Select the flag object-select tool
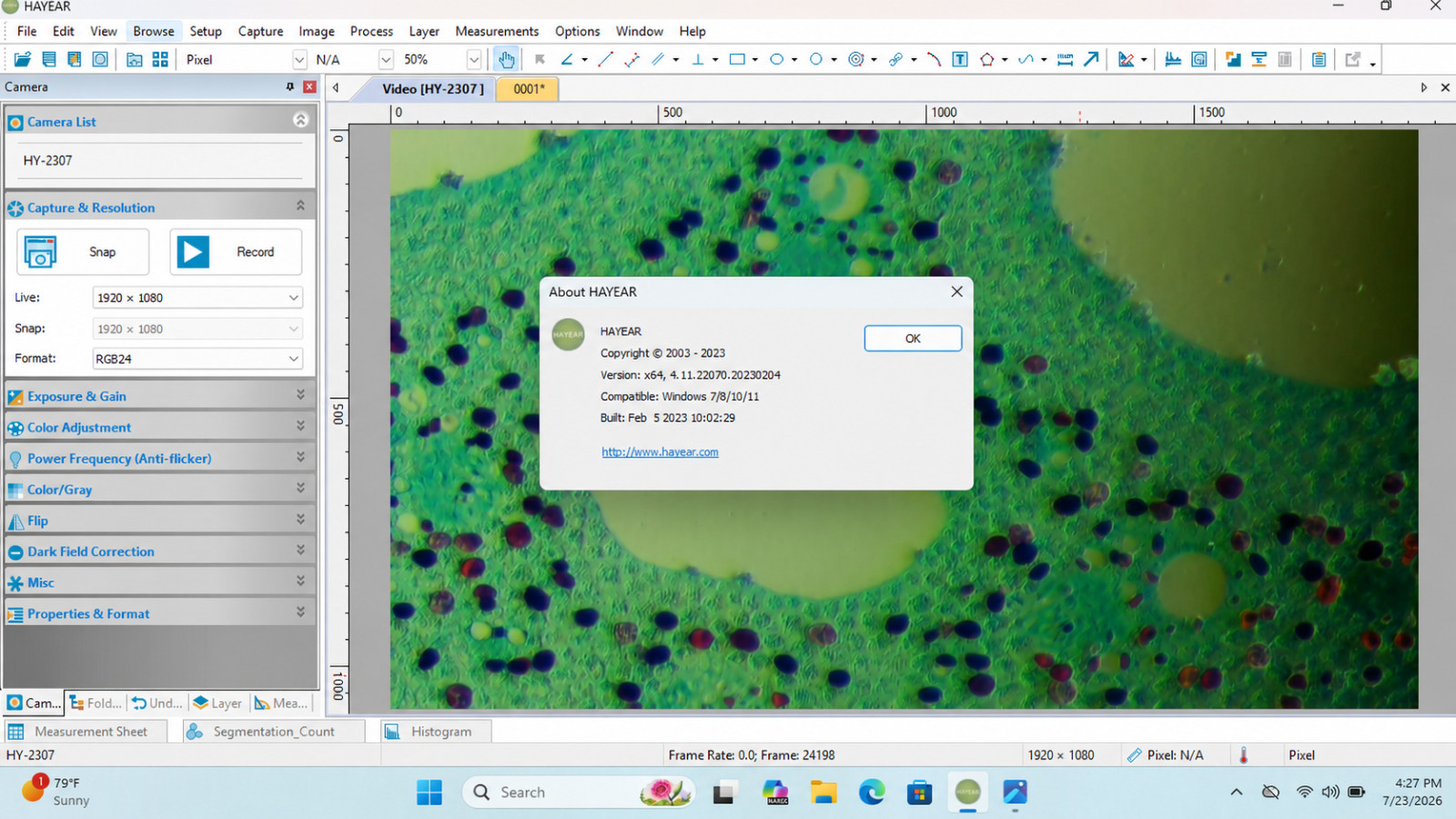Screen dimensions: 1456x819 [x=540, y=59]
